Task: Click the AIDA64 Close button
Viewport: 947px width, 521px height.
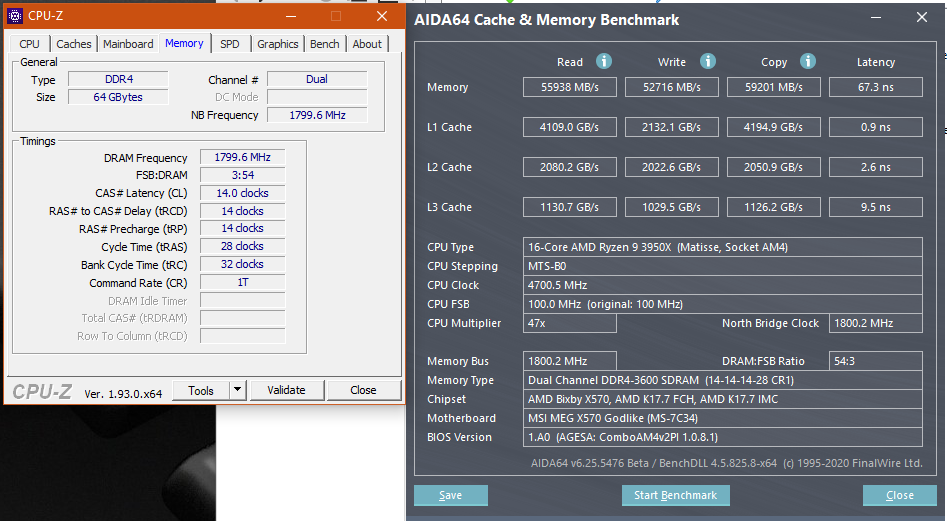Action: coord(900,495)
